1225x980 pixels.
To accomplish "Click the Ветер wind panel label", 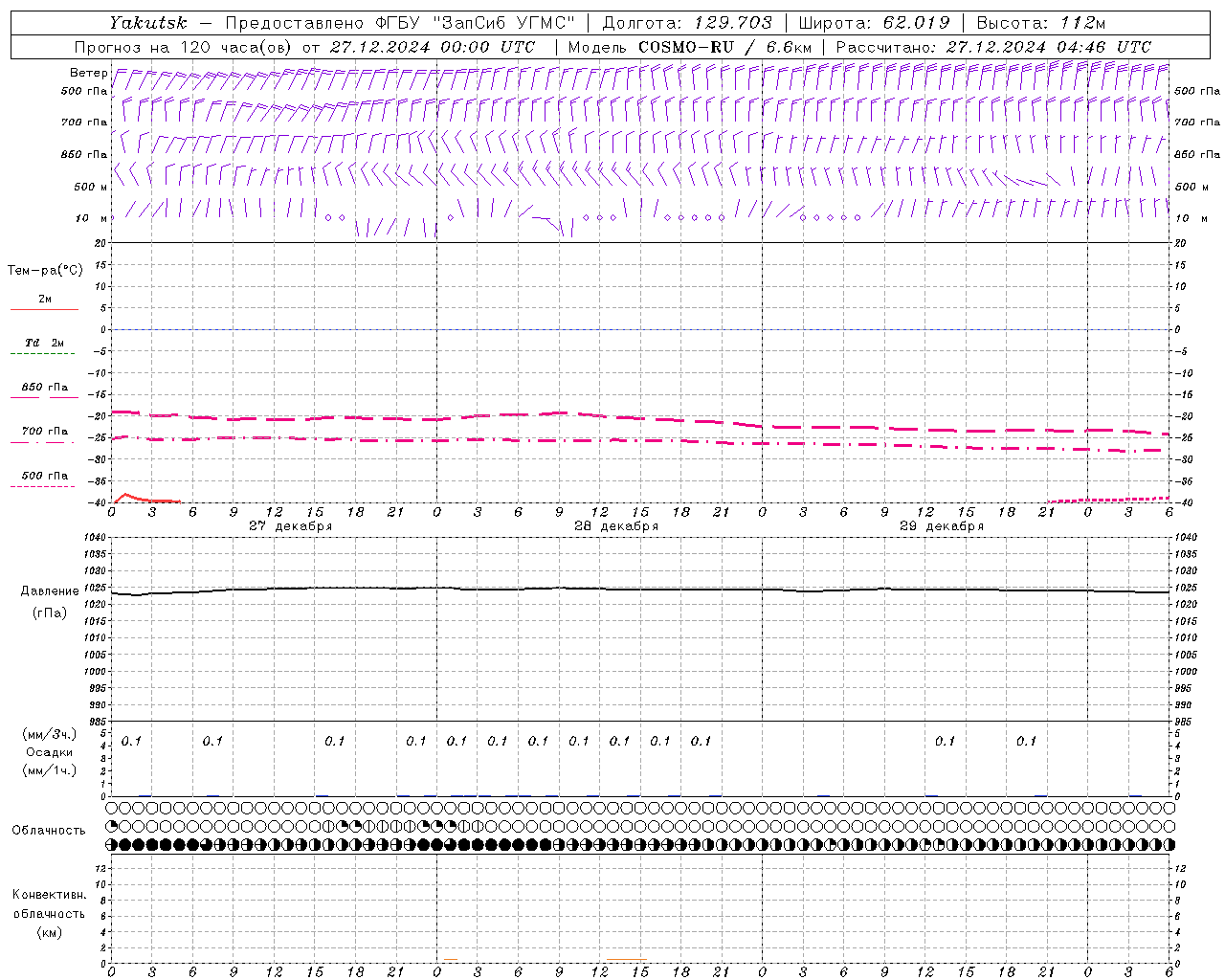I will pyautogui.click(x=89, y=73).
